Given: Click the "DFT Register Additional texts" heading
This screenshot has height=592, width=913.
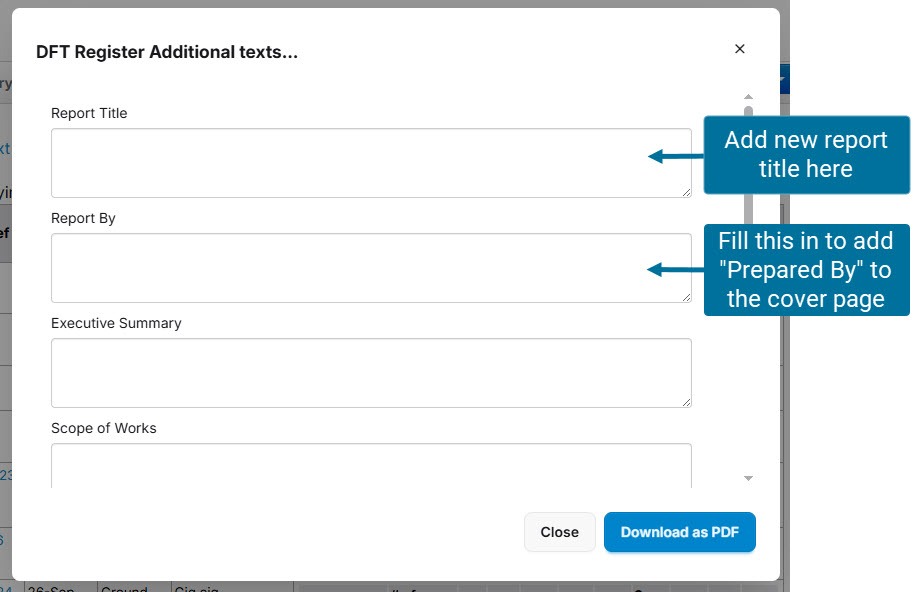Looking at the screenshot, I should [167, 53].
